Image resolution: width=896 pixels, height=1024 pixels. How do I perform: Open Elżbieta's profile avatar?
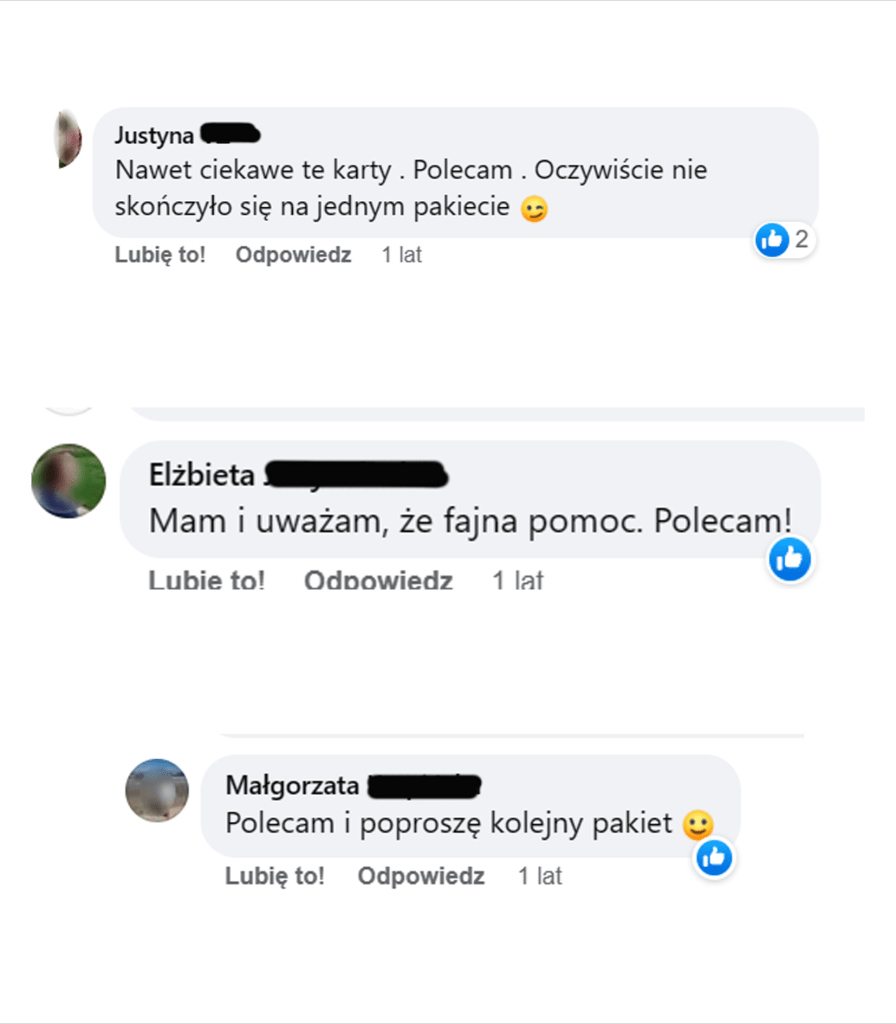(69, 481)
